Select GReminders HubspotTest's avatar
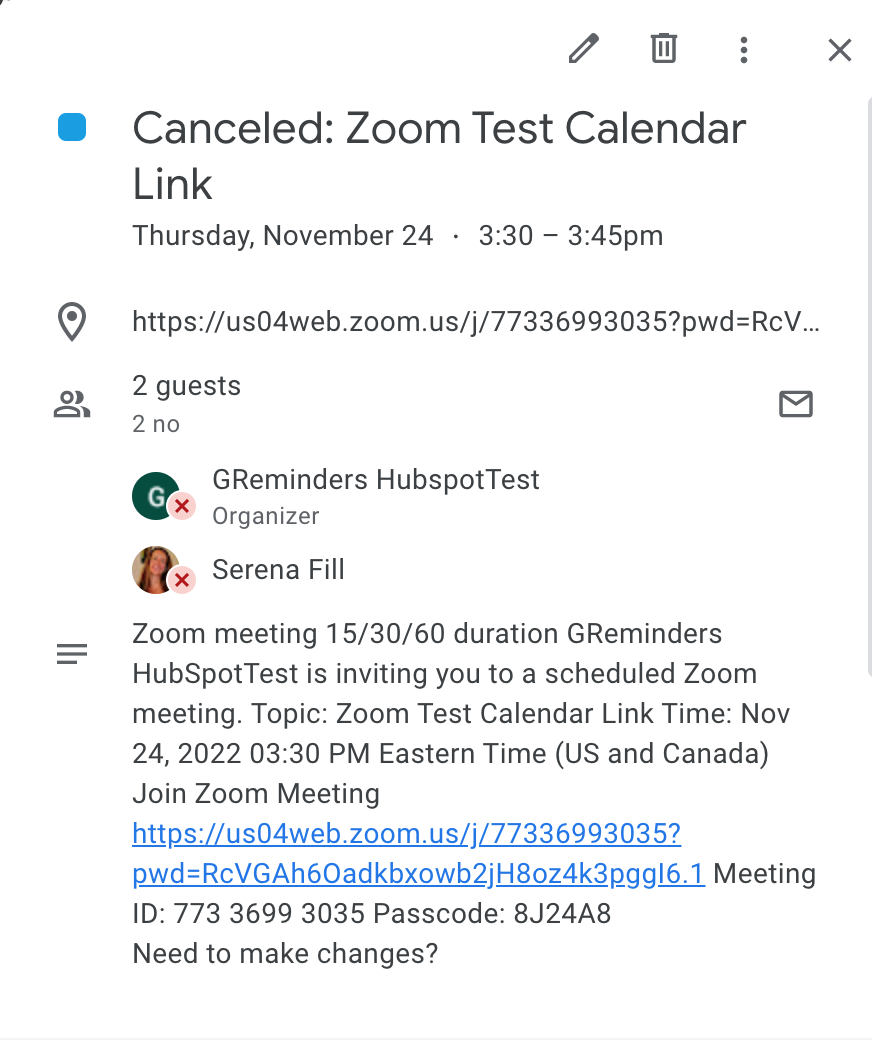 pos(155,494)
